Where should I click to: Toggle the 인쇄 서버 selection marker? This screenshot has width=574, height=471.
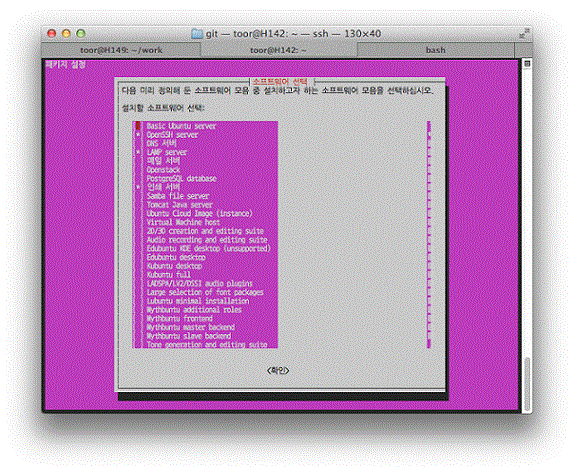[x=138, y=187]
